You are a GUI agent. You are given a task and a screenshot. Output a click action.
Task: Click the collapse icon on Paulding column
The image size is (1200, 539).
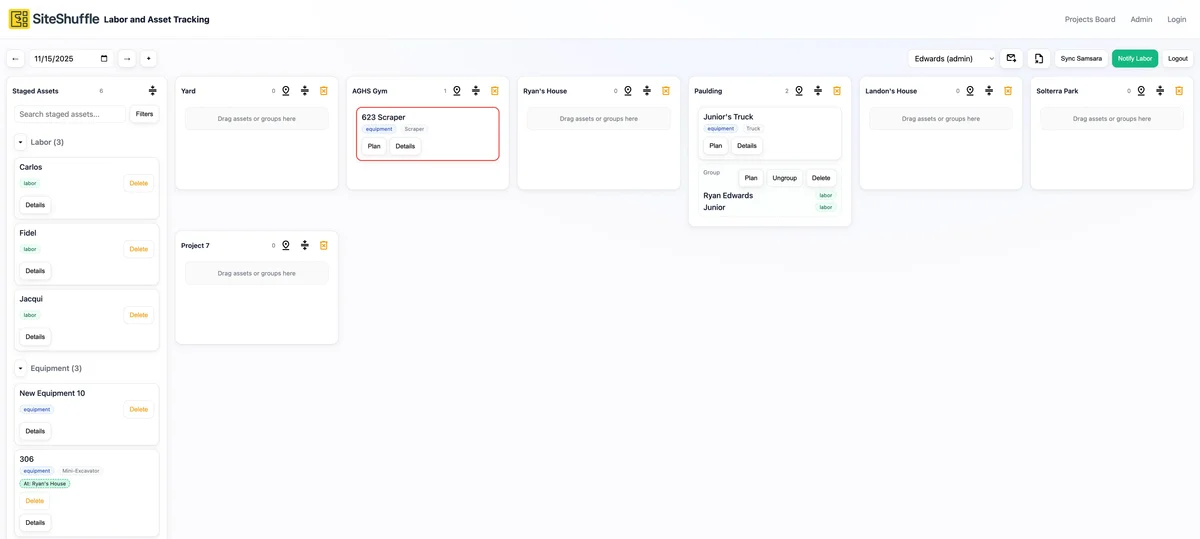(x=818, y=91)
